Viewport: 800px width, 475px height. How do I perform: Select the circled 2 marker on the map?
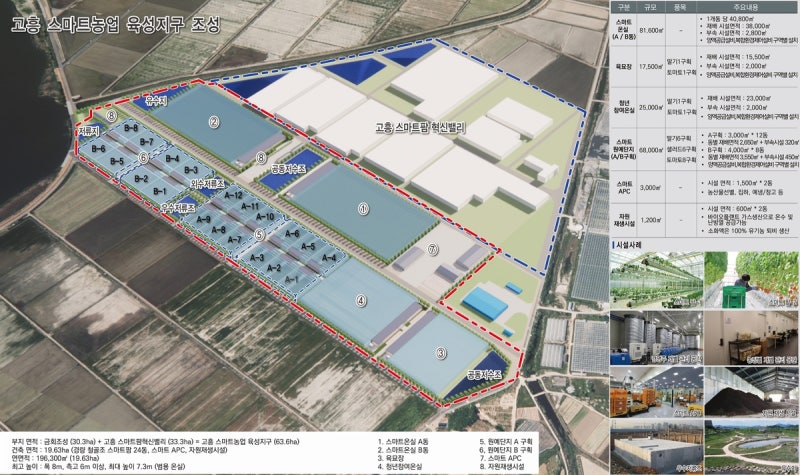(214, 121)
